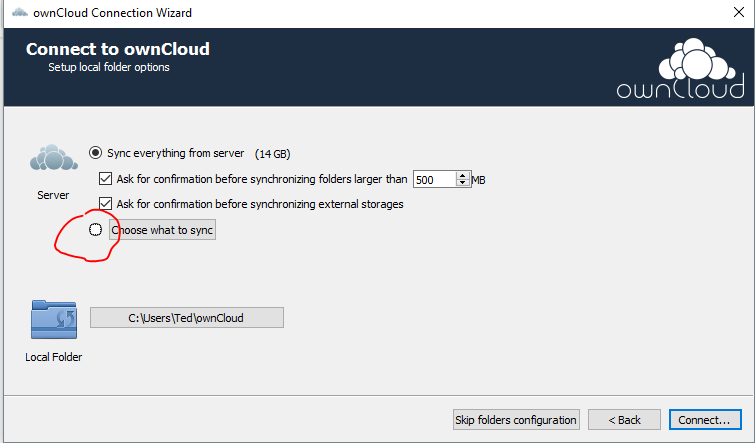
Task: Click the Connect... button
Action: click(x=705, y=420)
